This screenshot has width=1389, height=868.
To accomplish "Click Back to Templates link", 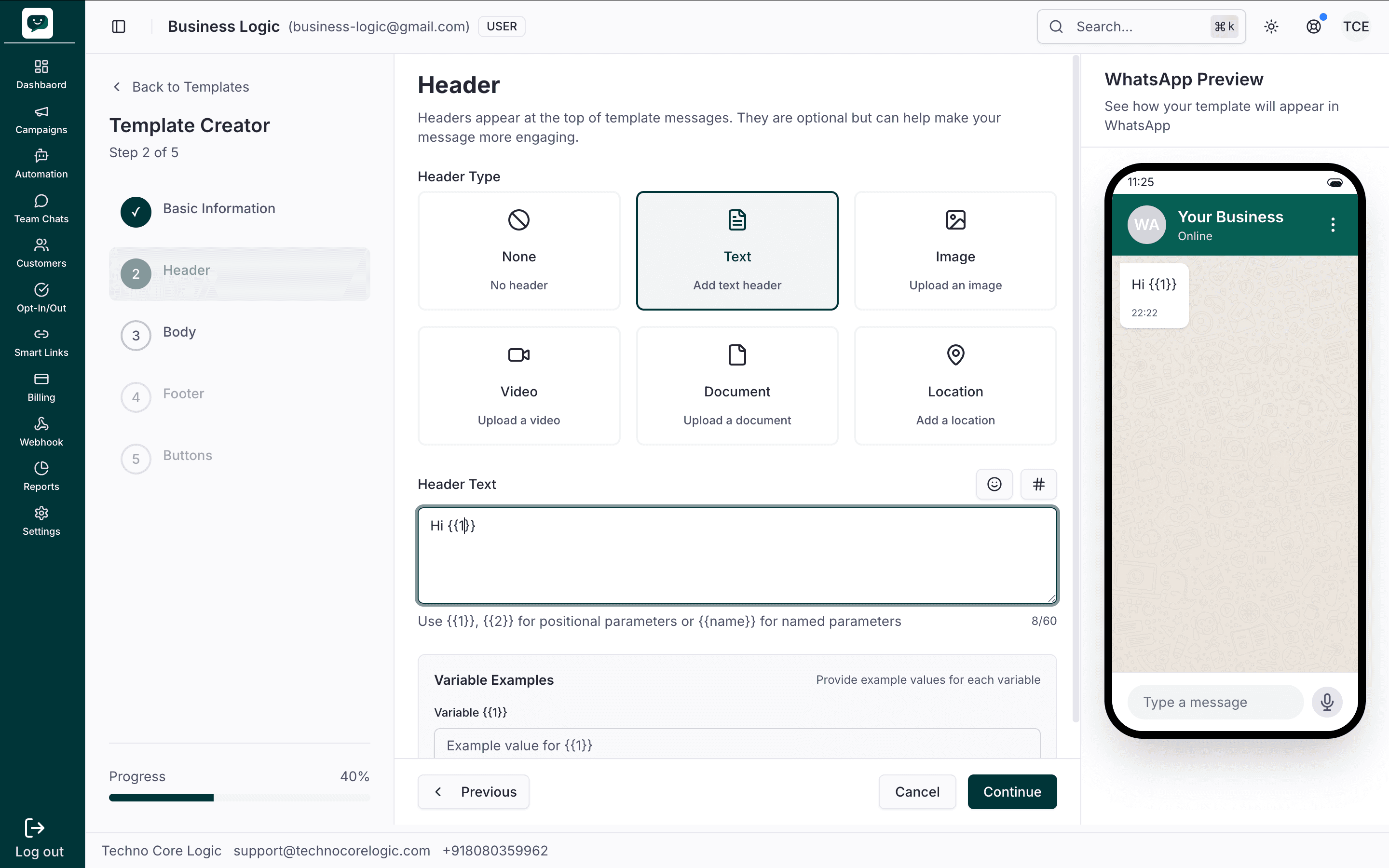I will [180, 87].
